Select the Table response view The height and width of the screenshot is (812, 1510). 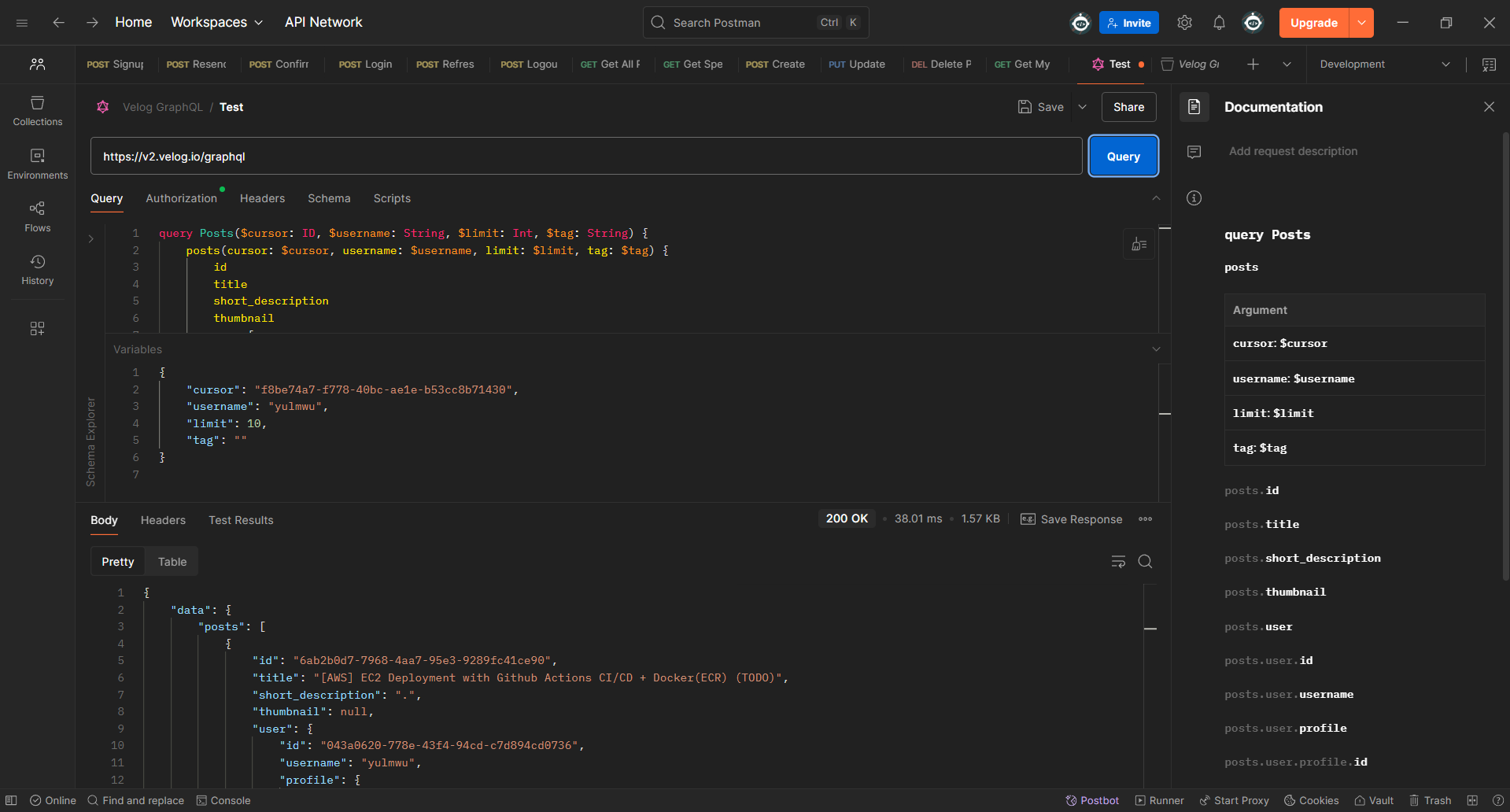(x=172, y=562)
